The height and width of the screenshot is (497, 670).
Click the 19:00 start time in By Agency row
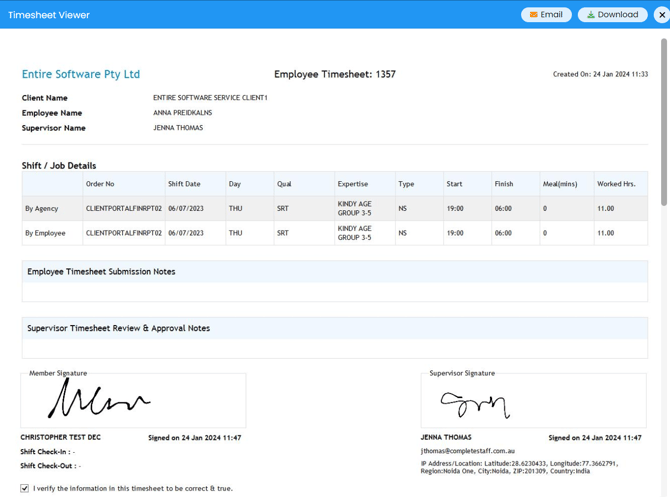455,209
